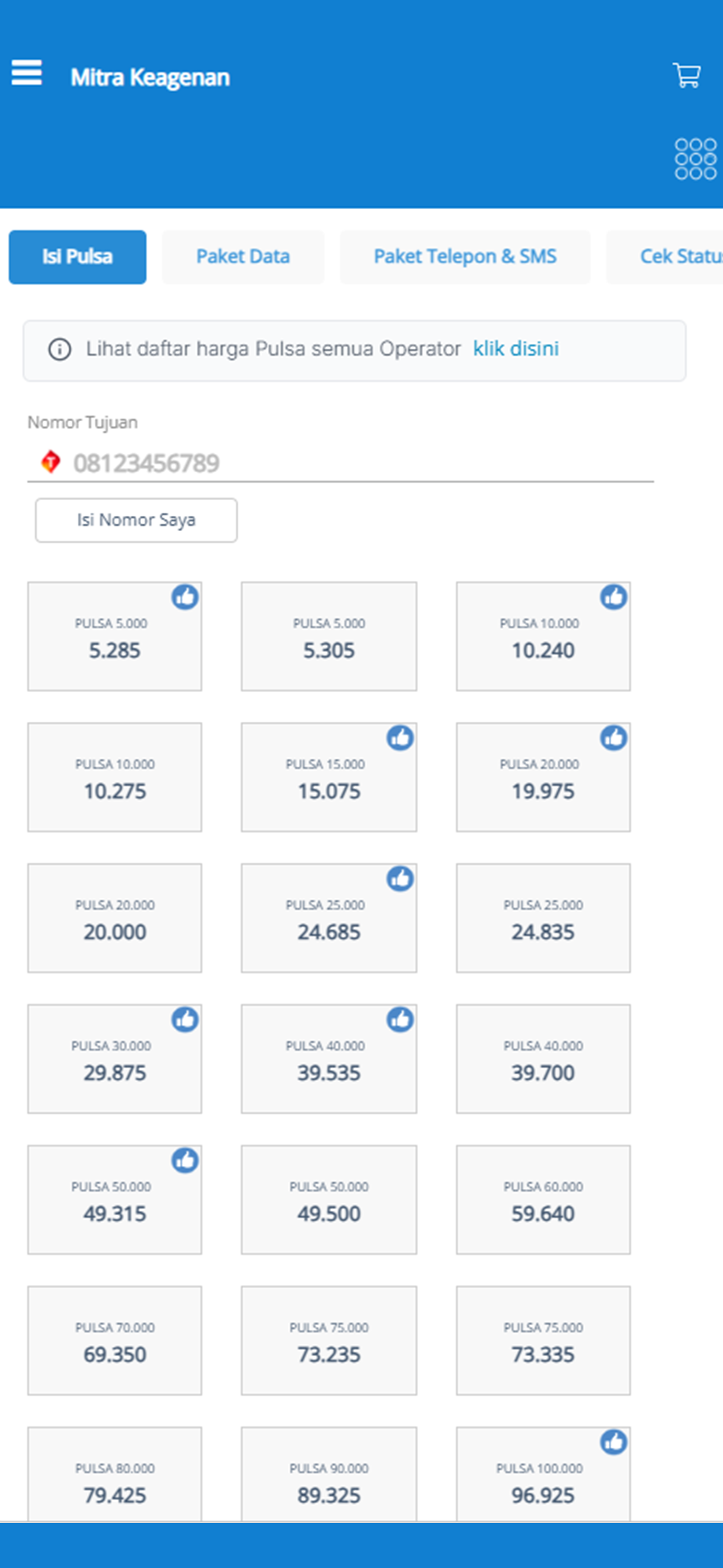Screen dimensions: 723x1568
Task: Pick Pulsa 50.000 priced at 49.500
Action: click(x=328, y=1200)
